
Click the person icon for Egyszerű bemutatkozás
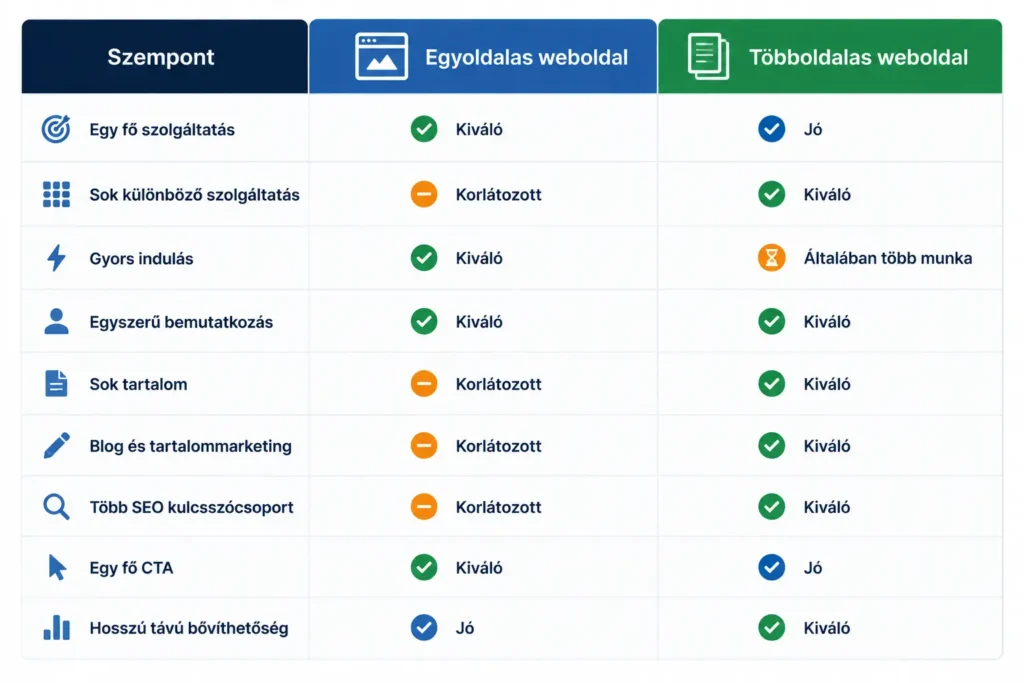pyautogui.click(x=56, y=321)
